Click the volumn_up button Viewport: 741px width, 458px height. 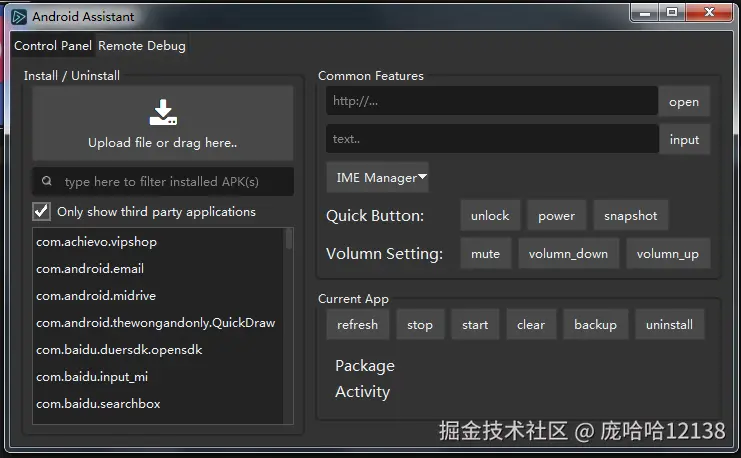(668, 254)
